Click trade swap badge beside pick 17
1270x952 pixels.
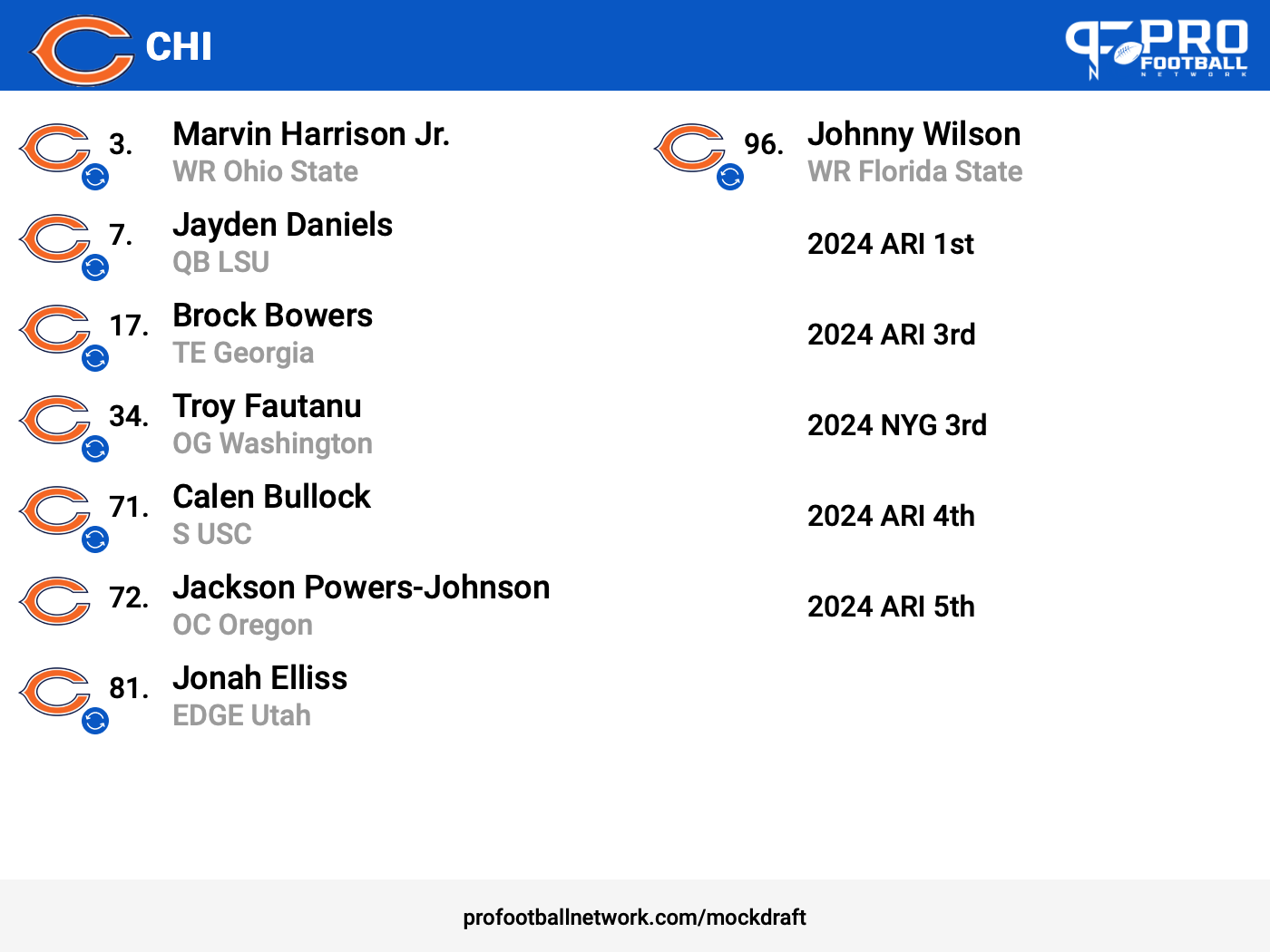pos(95,358)
